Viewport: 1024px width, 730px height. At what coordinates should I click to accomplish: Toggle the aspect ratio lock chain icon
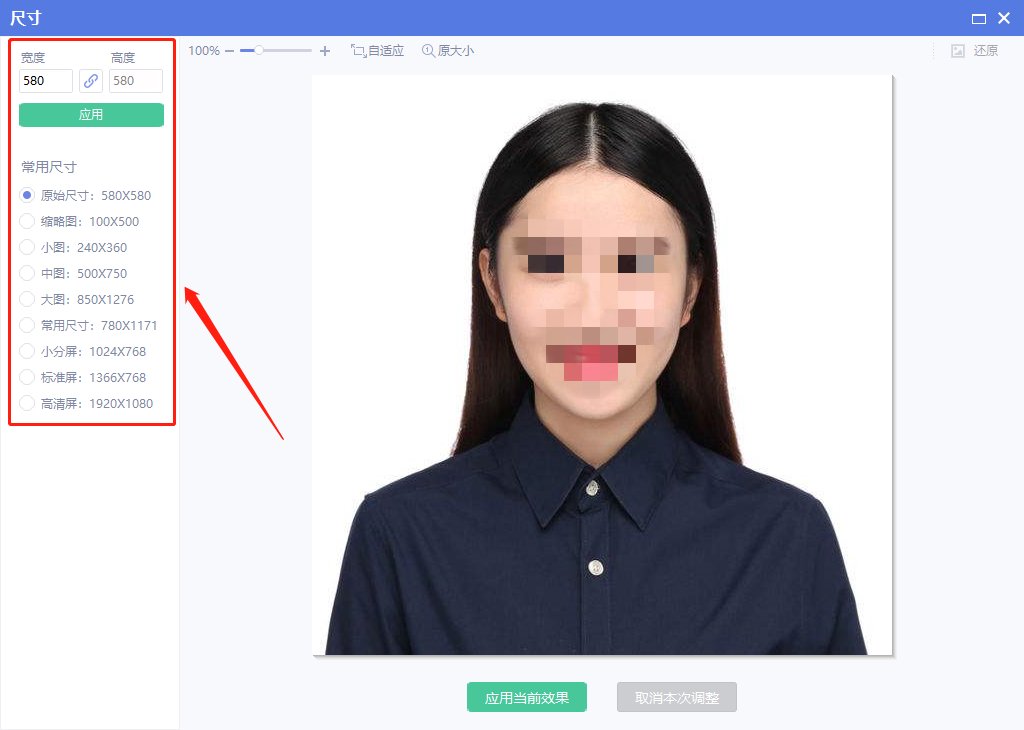90,81
